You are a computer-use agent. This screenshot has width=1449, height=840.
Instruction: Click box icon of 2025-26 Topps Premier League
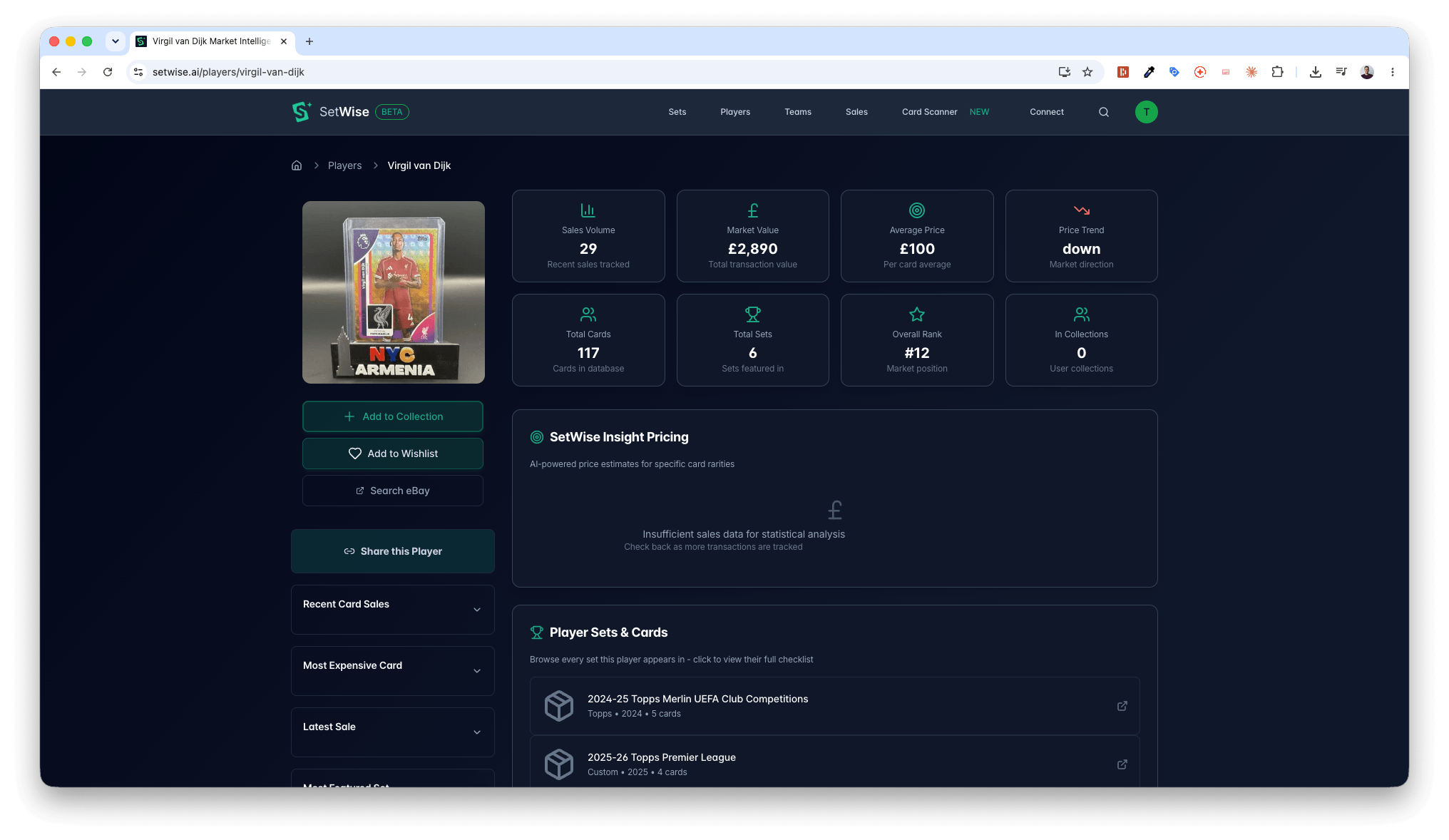click(x=559, y=764)
